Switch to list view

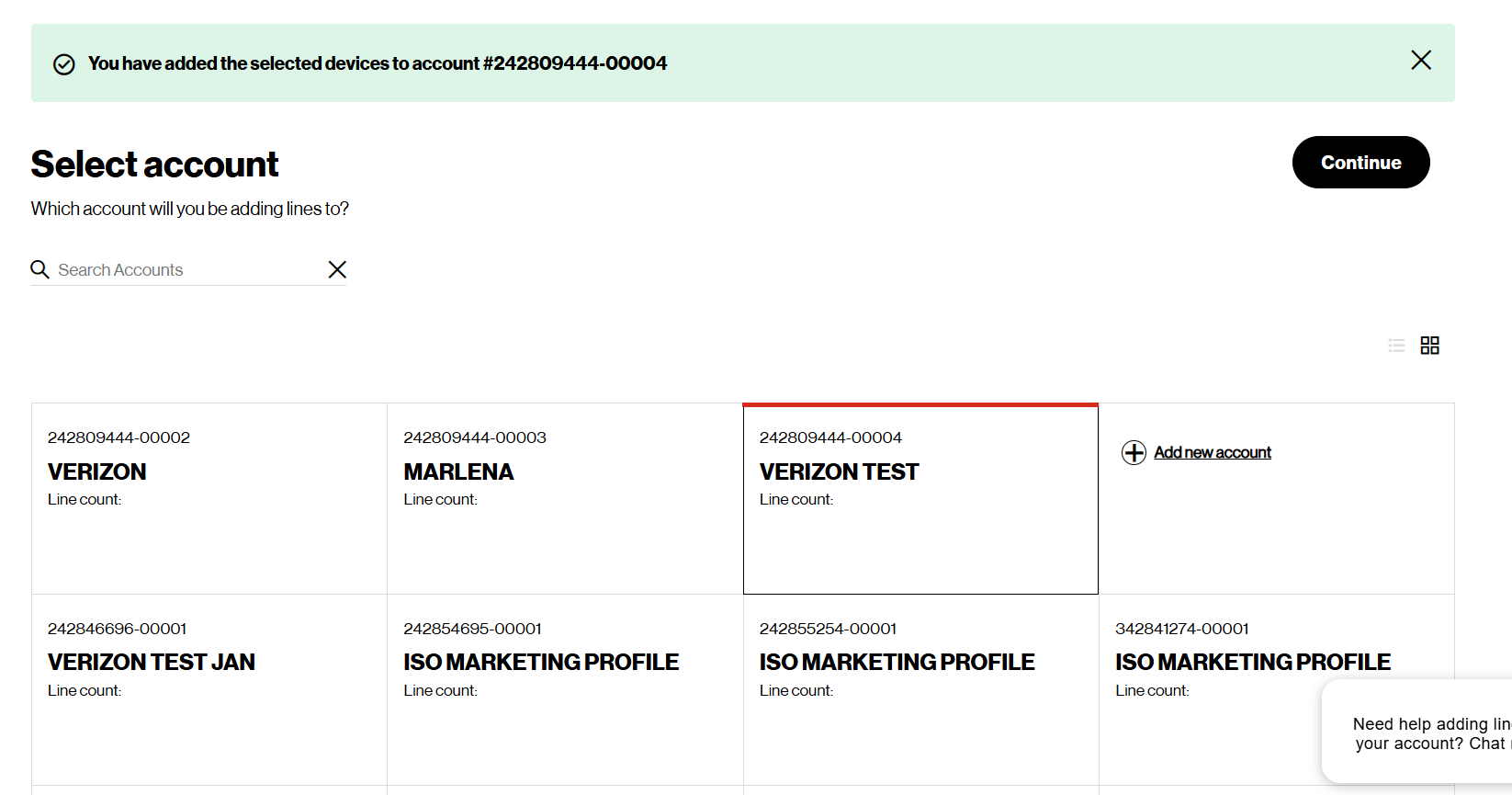(1396, 346)
